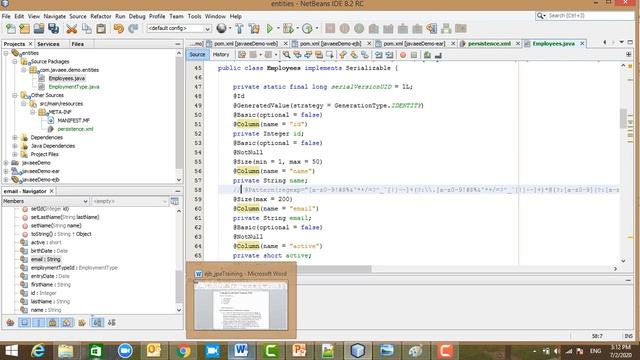Toggle Show Non-Public Members in Navigator

click(53, 323)
